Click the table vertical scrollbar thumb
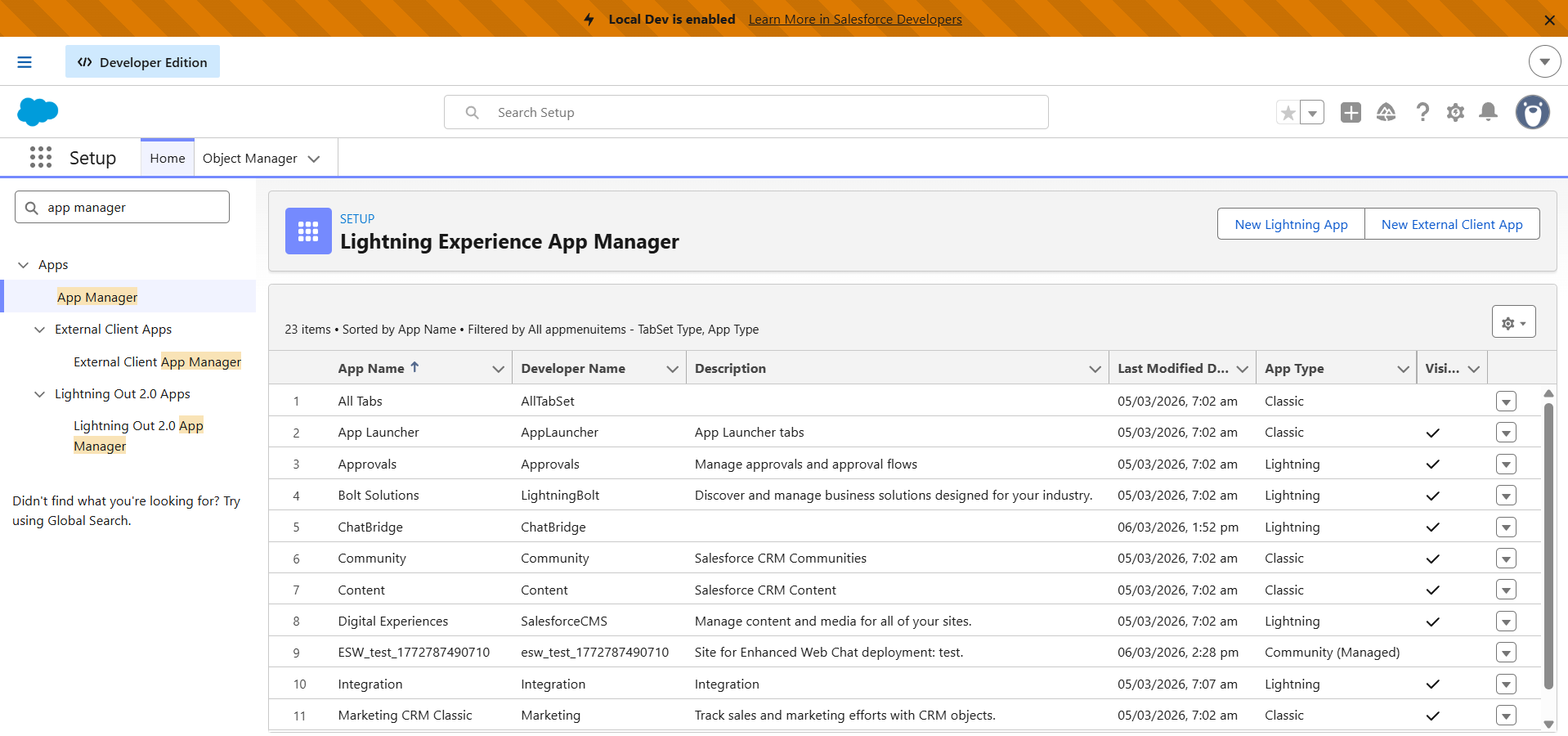This screenshot has height=736, width=1568. tap(1548, 545)
